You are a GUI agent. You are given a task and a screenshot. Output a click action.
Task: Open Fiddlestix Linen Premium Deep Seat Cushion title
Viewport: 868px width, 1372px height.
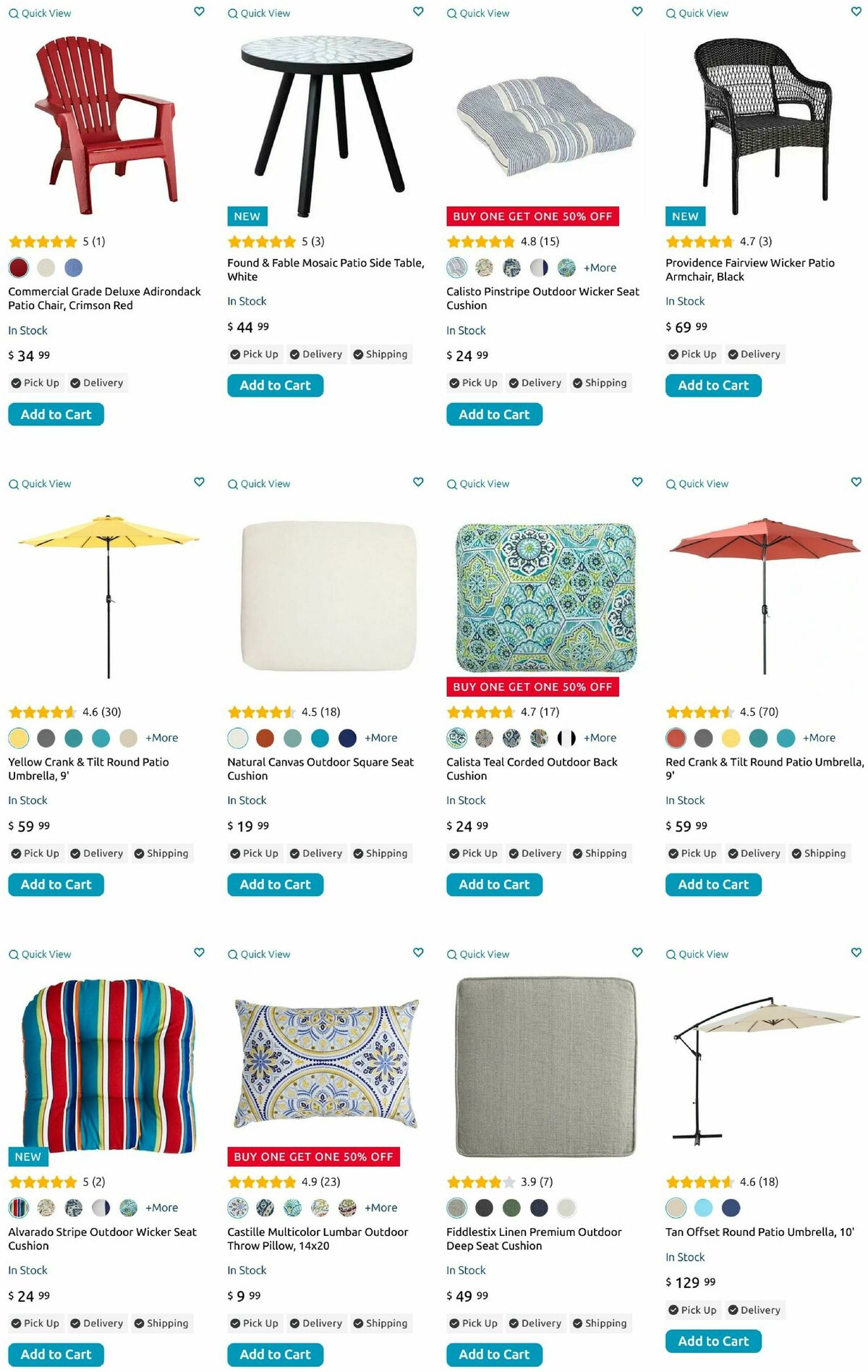tap(534, 1239)
